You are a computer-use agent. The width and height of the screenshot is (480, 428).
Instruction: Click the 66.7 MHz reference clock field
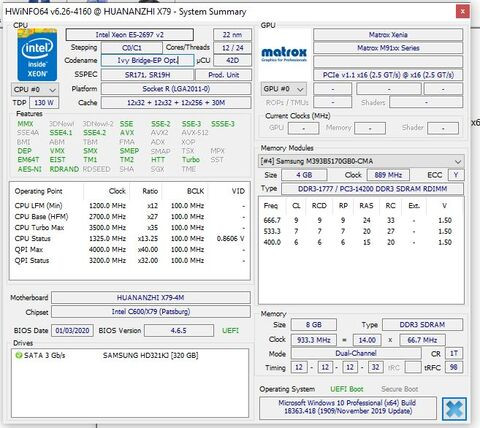422,340
